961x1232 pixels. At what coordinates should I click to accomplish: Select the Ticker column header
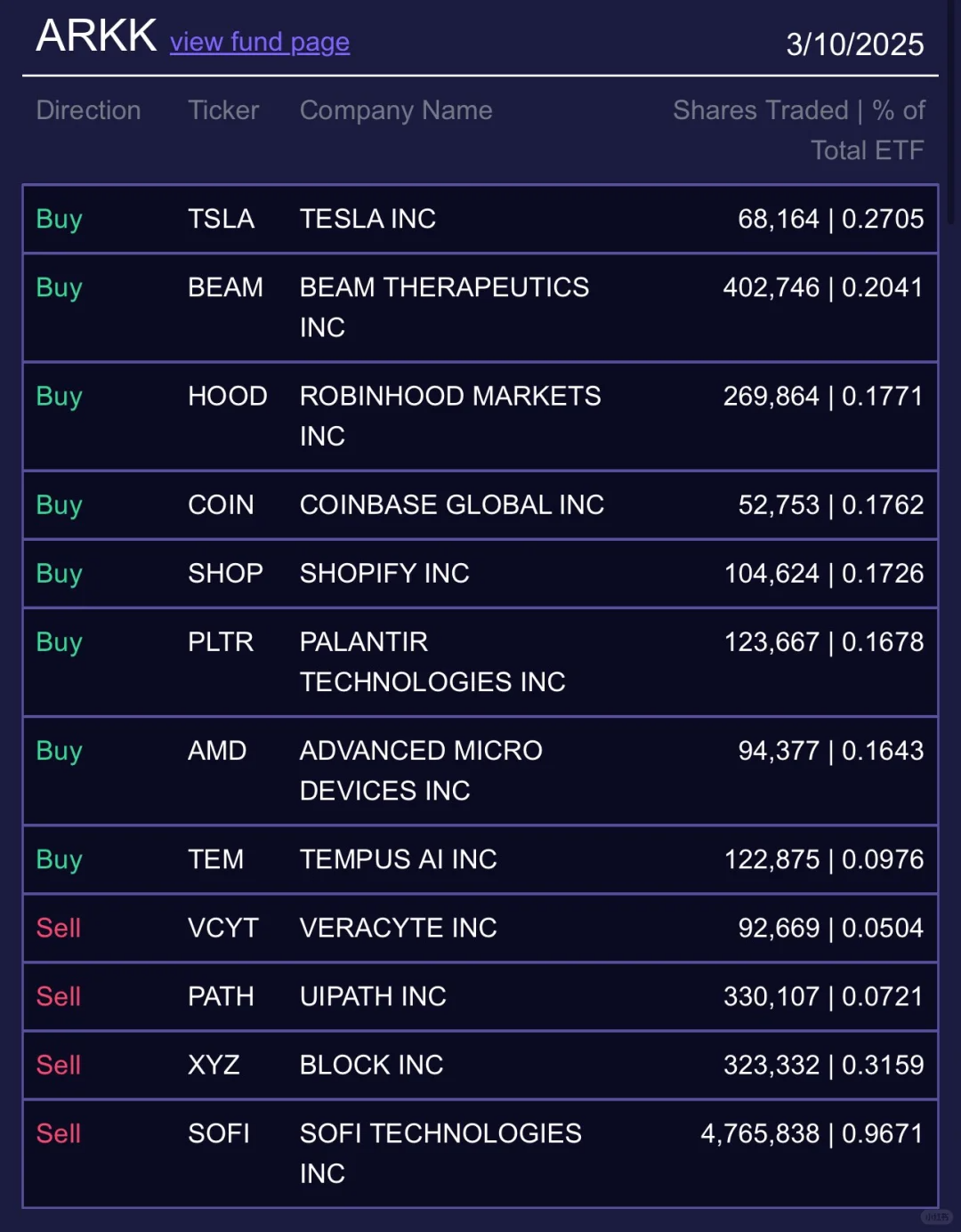[223, 110]
